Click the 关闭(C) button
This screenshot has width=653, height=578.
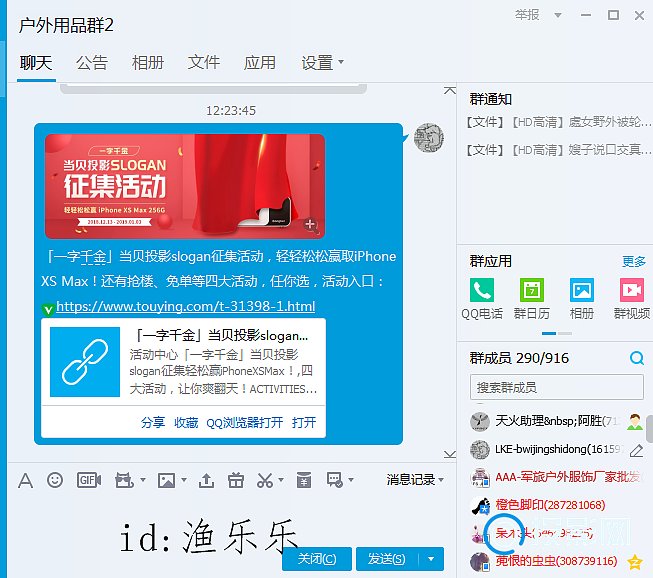(x=317, y=559)
